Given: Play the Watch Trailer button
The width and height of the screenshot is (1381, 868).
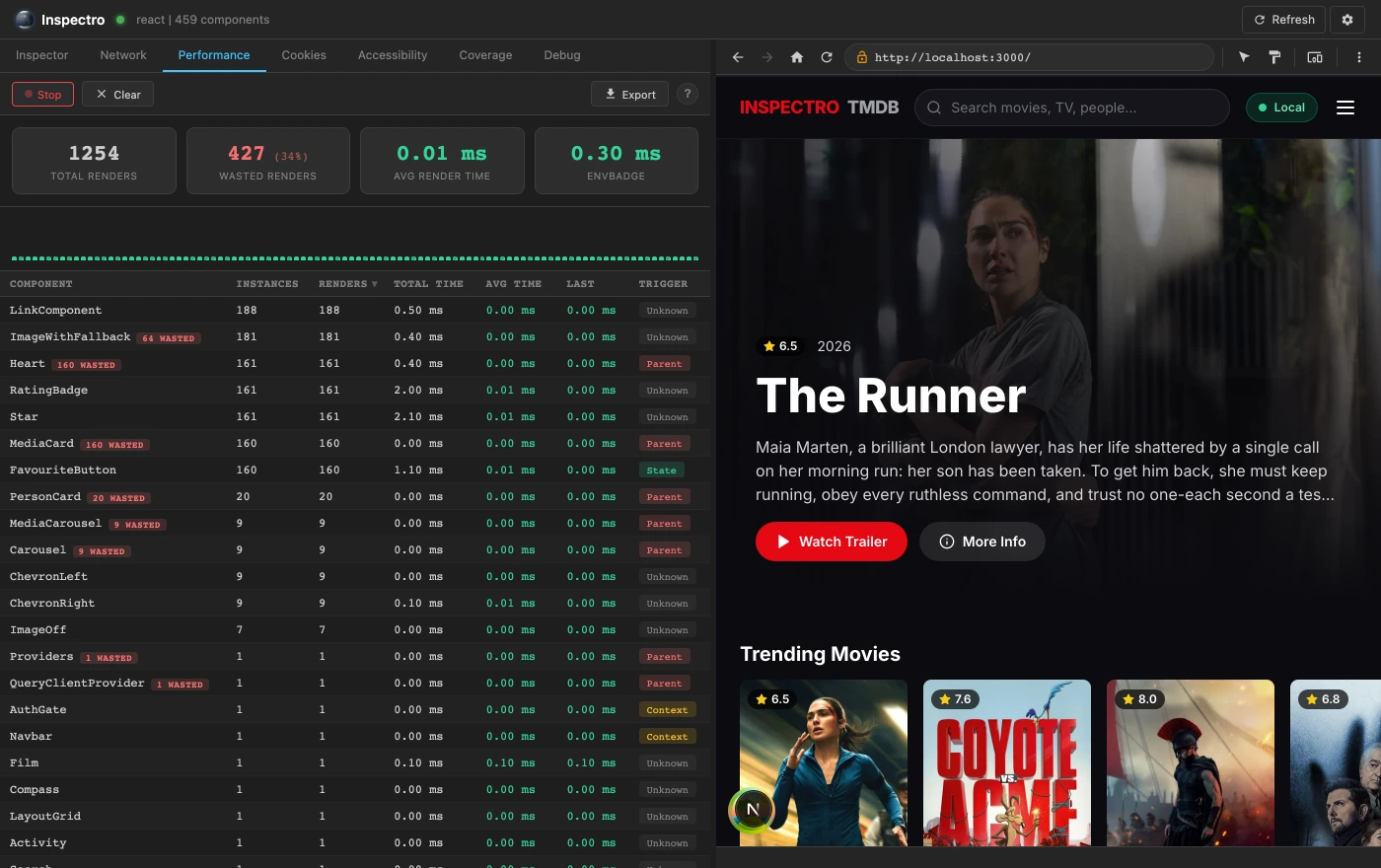Looking at the screenshot, I should (832, 542).
